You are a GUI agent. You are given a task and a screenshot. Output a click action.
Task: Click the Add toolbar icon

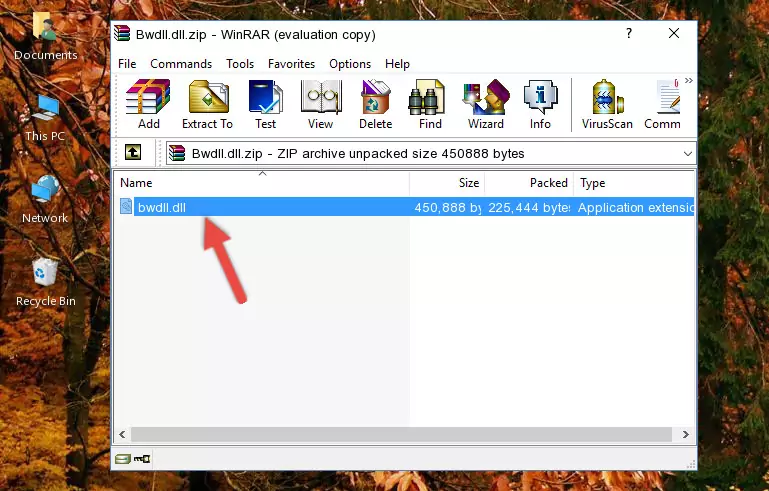click(x=148, y=104)
